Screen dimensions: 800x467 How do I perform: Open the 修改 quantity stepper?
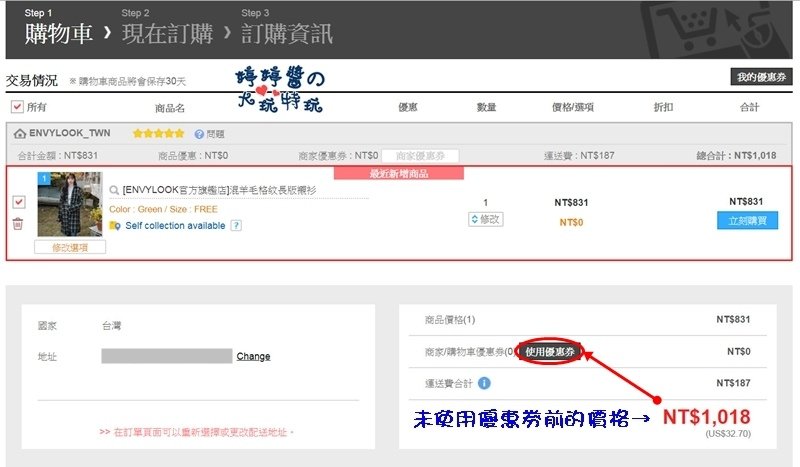tap(486, 219)
